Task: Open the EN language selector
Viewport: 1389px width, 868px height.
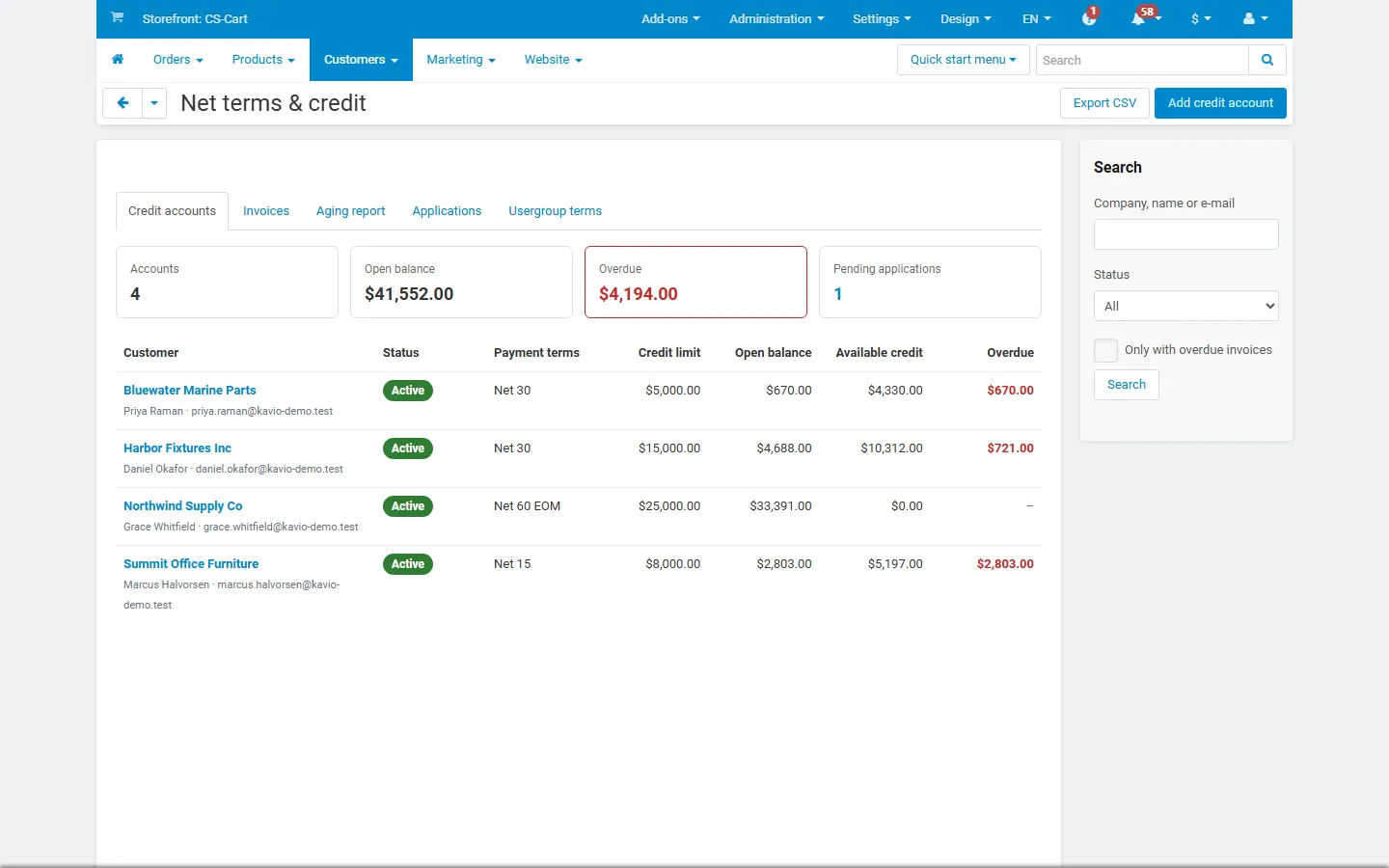Action: pos(1037,18)
